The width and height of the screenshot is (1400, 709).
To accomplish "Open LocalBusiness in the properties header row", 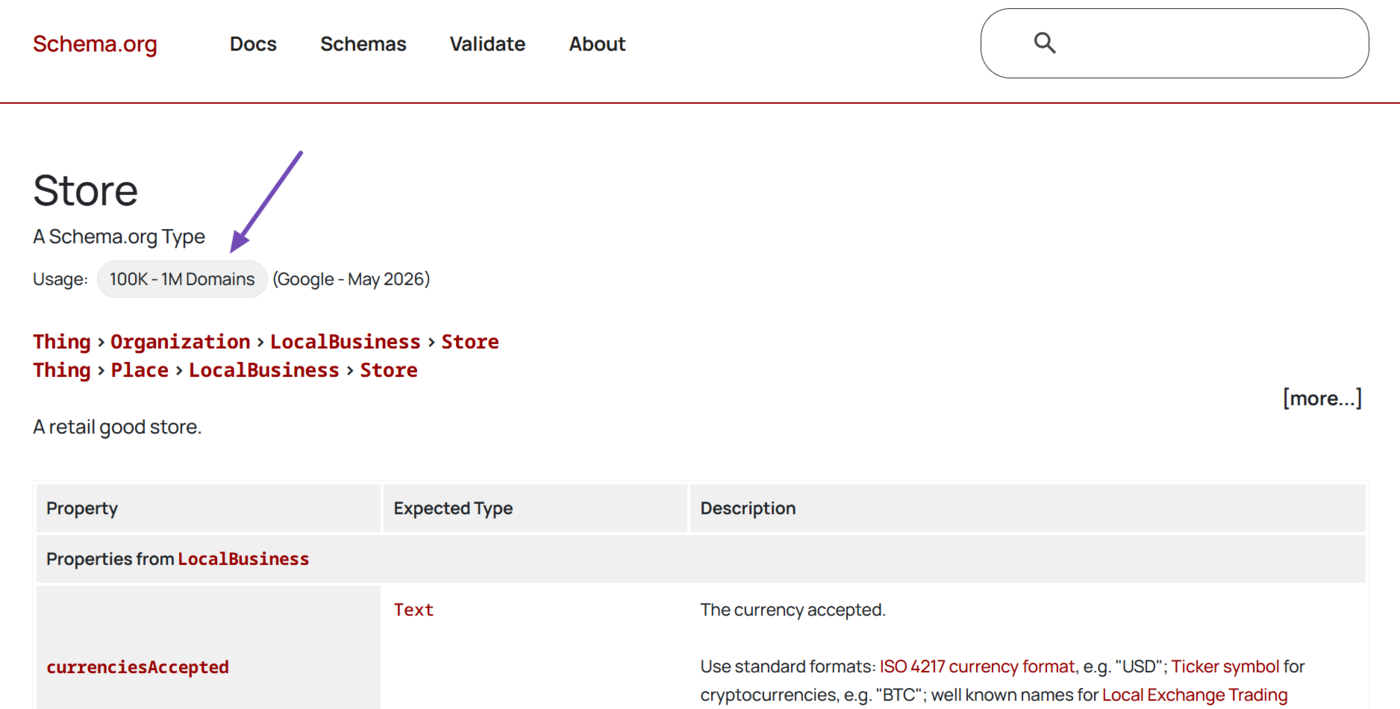I will pos(243,559).
